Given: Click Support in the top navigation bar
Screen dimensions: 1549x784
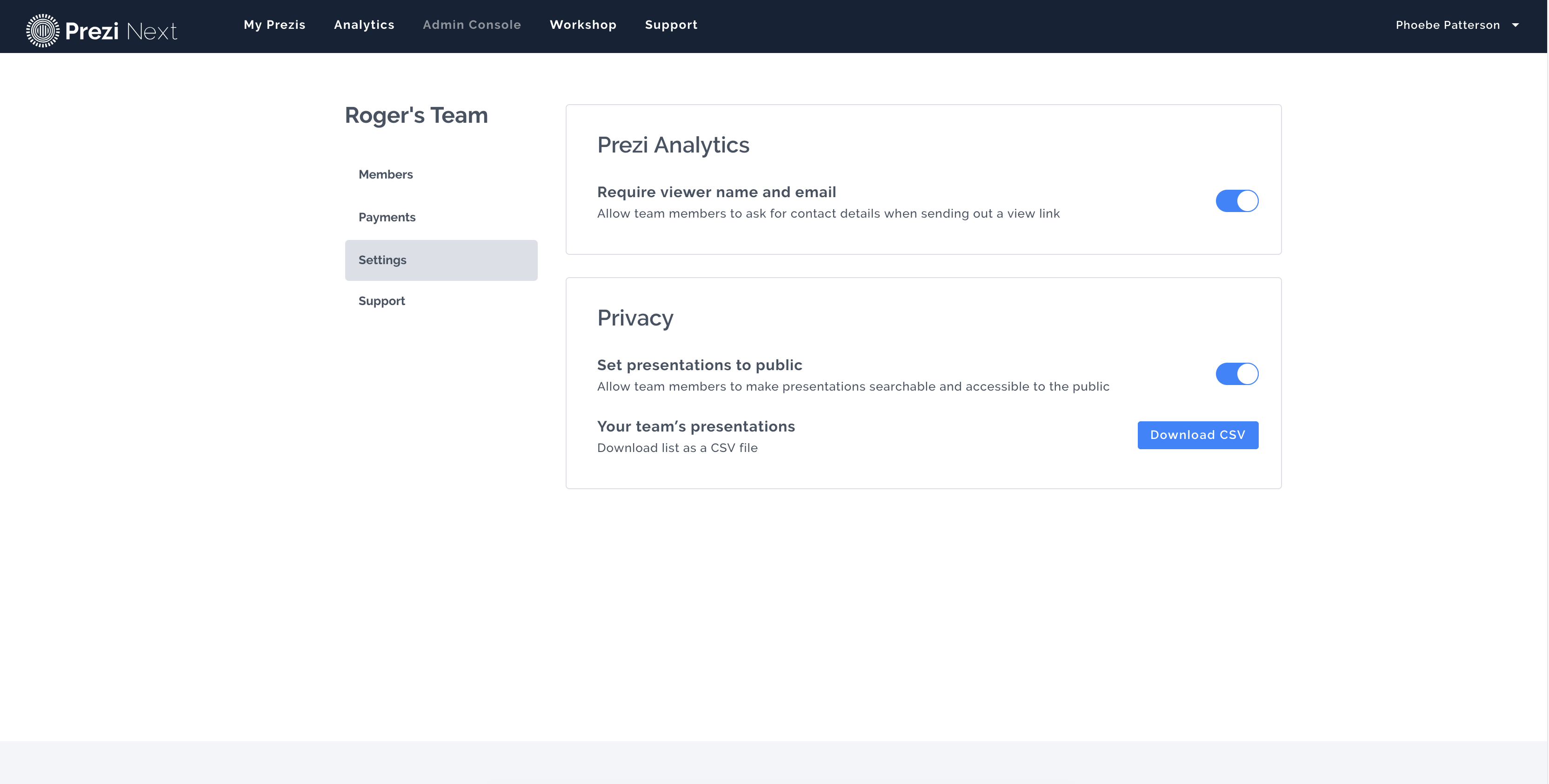Looking at the screenshot, I should (671, 25).
